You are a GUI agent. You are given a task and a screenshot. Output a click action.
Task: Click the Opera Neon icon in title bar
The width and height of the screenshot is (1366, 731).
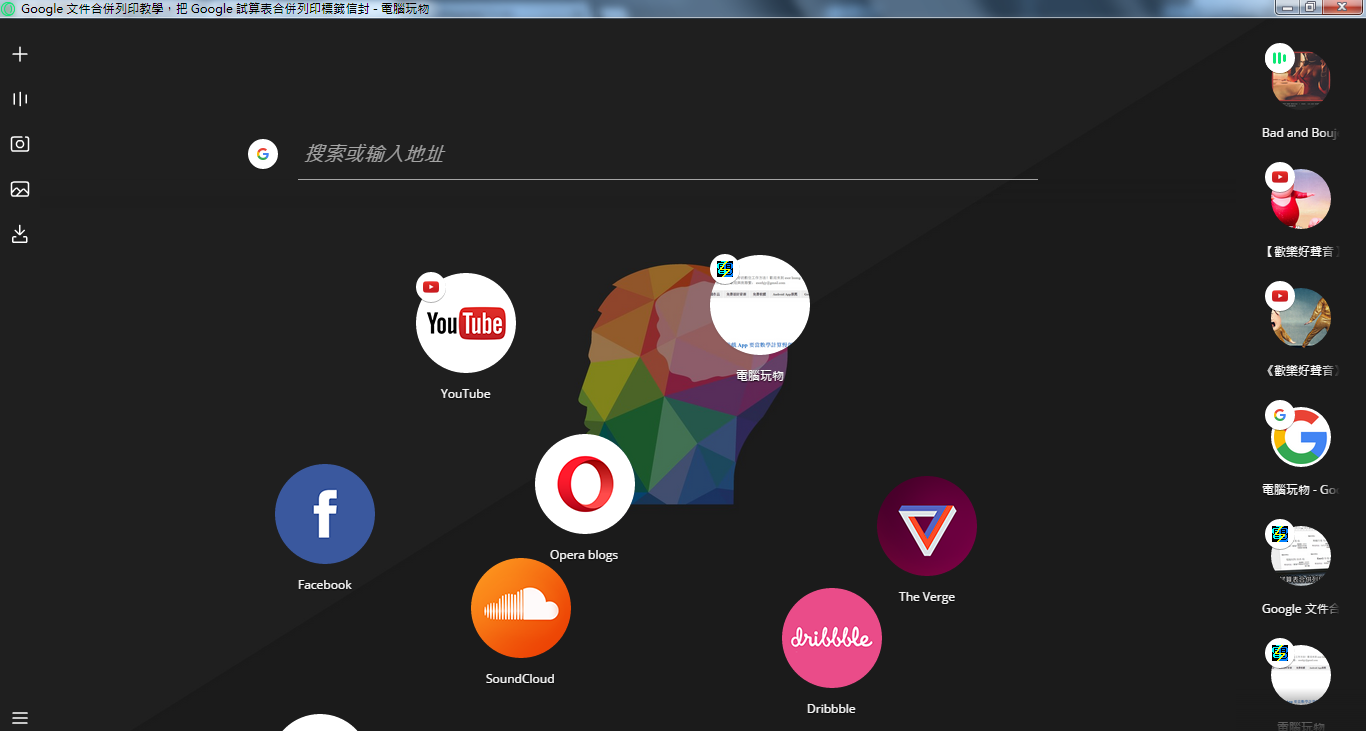coord(8,8)
